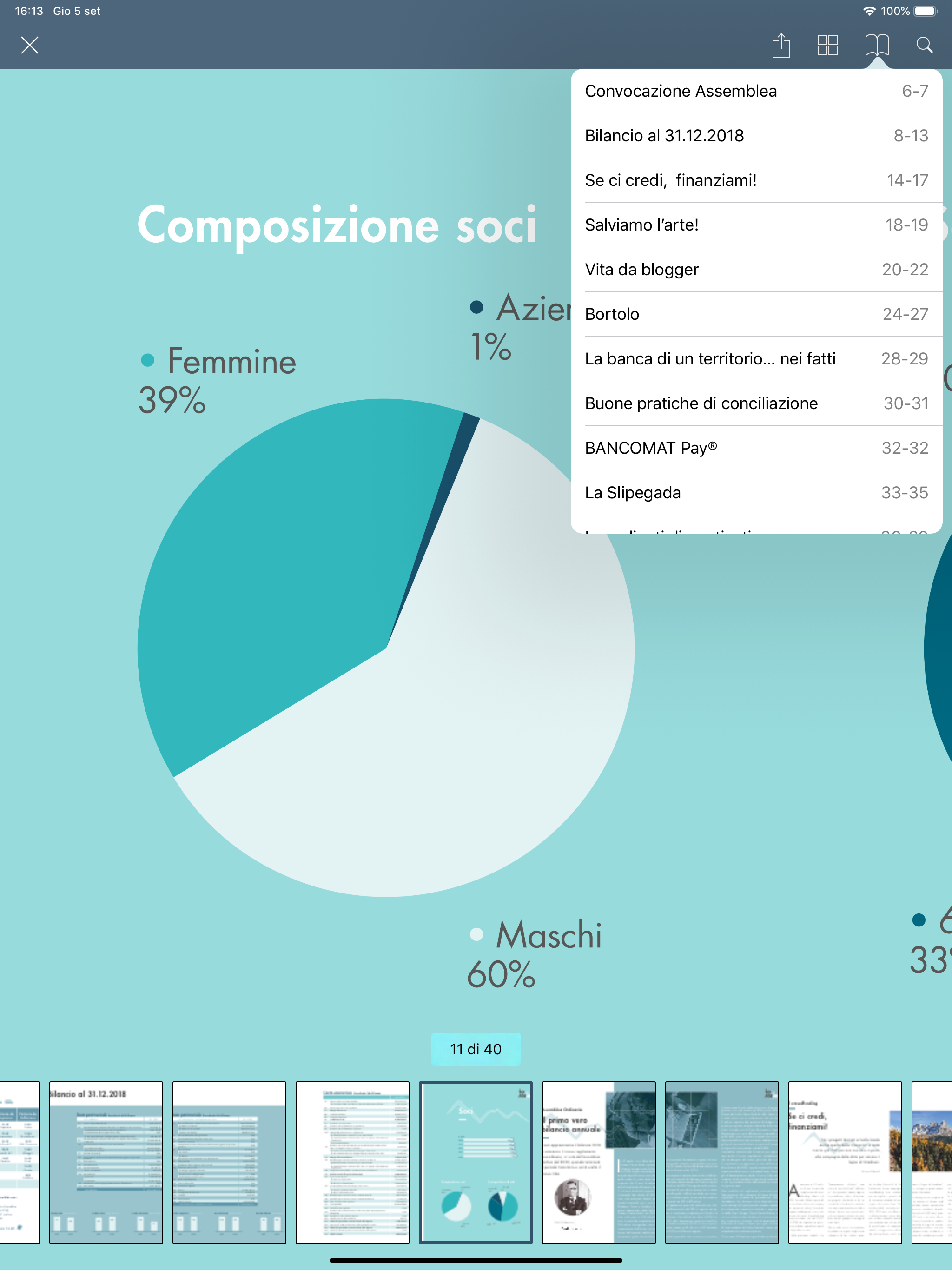952x1270 pixels.
Task: Open the Bilancio al 31.12.2018 thumbnail
Action: click(x=106, y=1162)
